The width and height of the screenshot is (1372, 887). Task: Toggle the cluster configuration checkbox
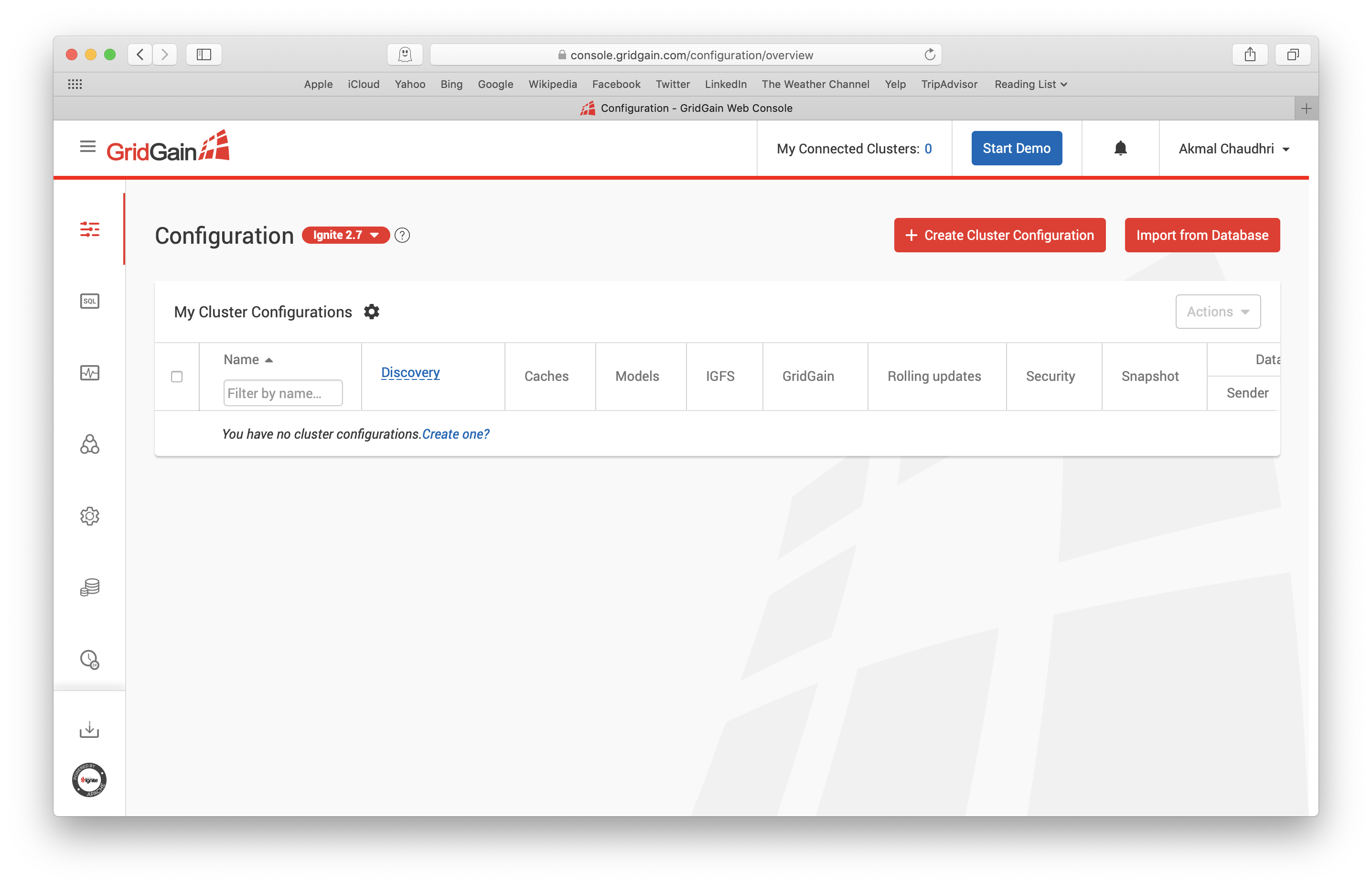[177, 377]
